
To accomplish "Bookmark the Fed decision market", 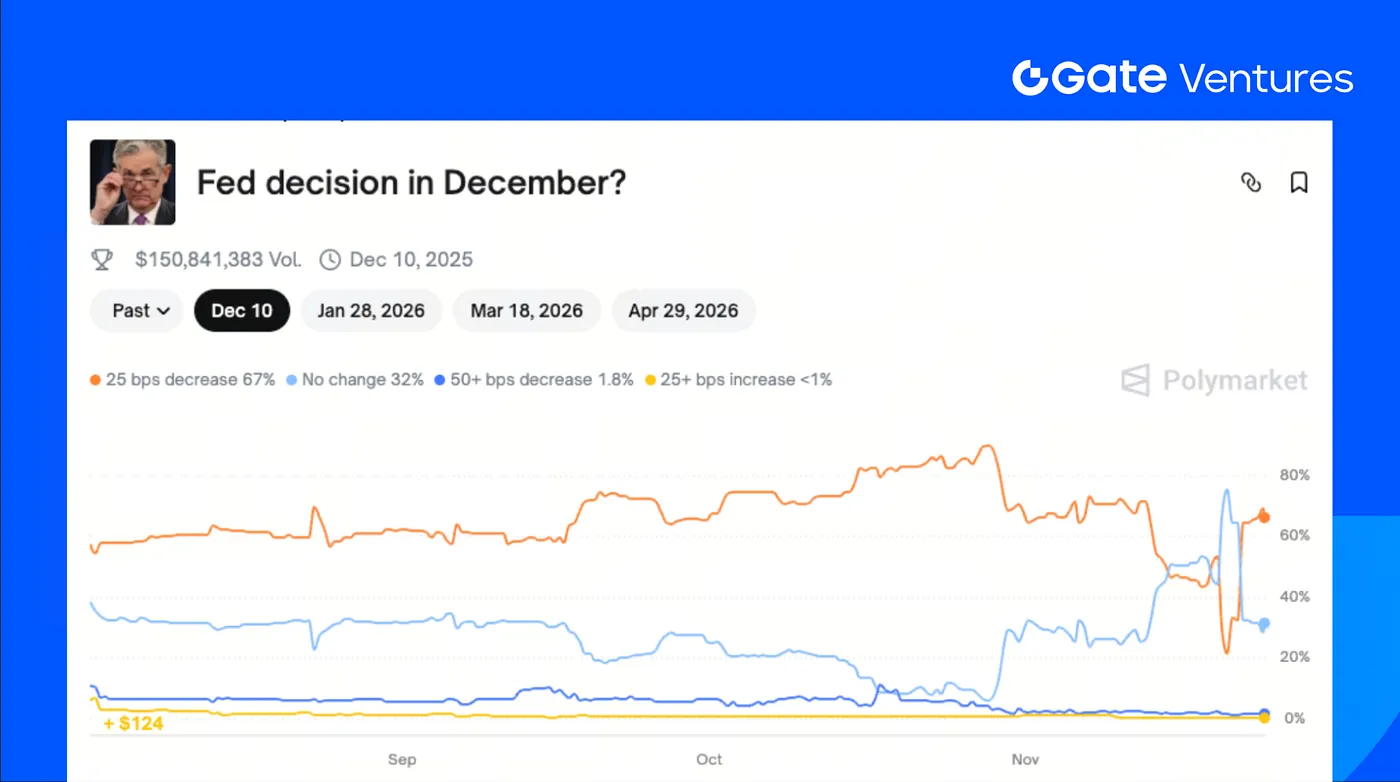I will pyautogui.click(x=1299, y=182).
